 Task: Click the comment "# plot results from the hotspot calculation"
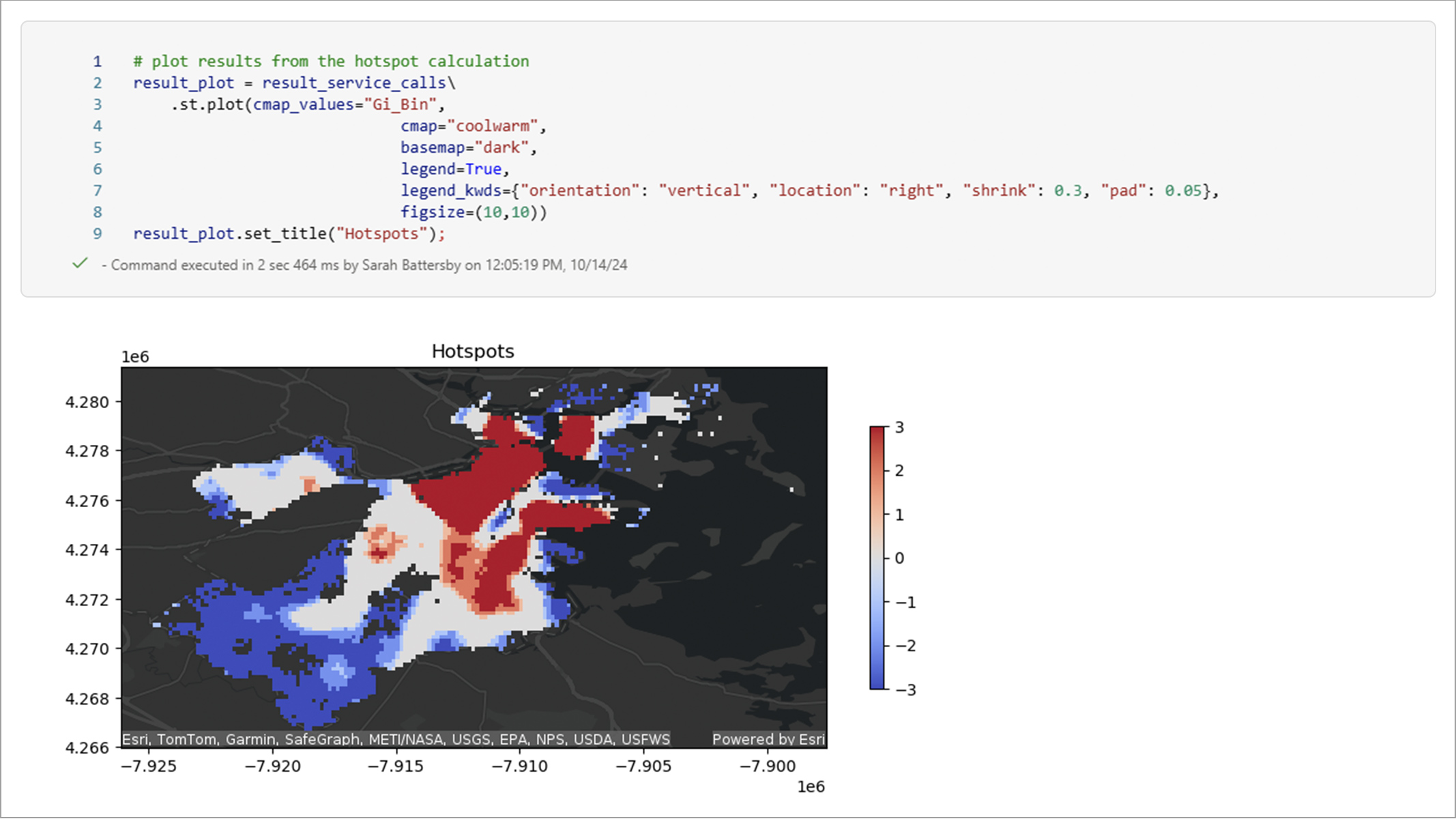click(331, 61)
